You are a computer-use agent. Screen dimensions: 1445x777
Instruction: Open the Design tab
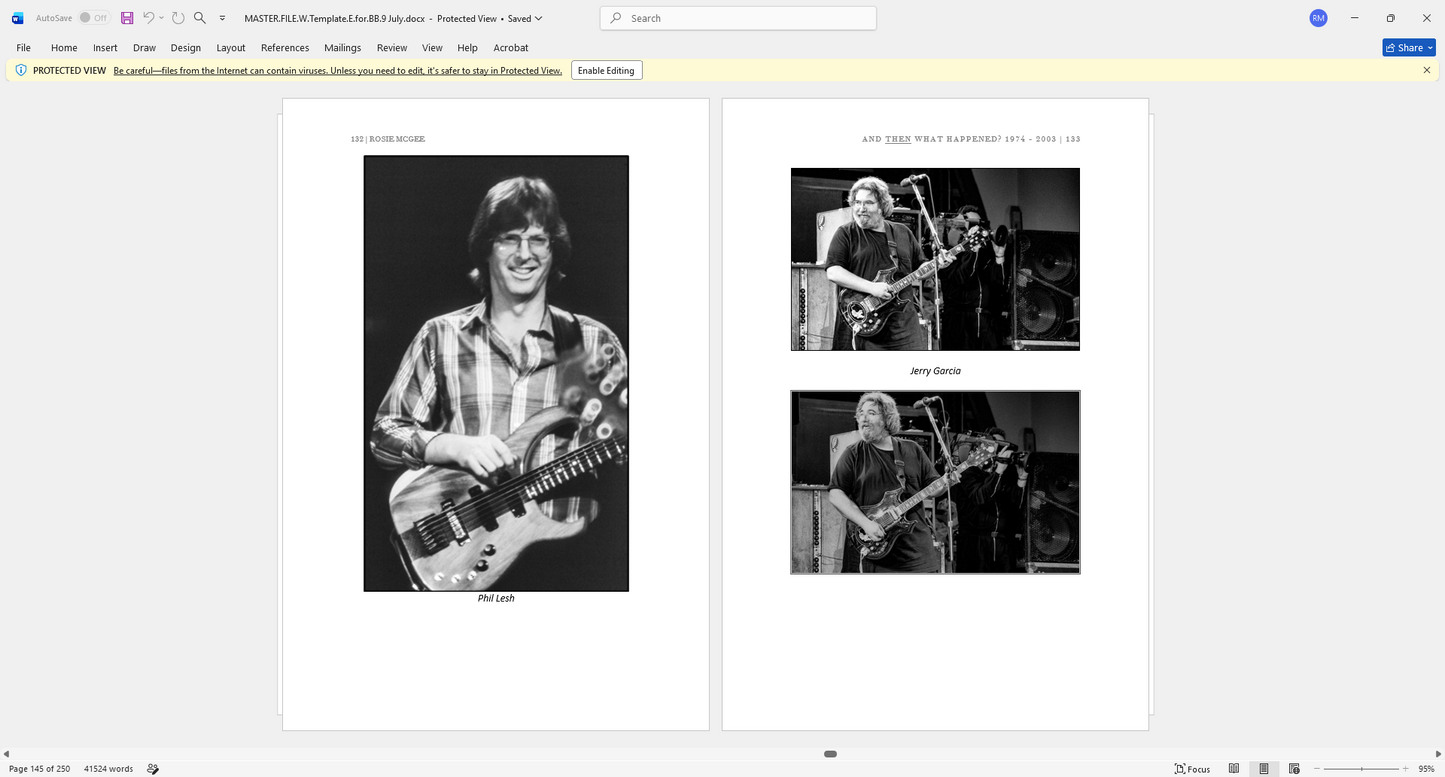pyautogui.click(x=185, y=47)
